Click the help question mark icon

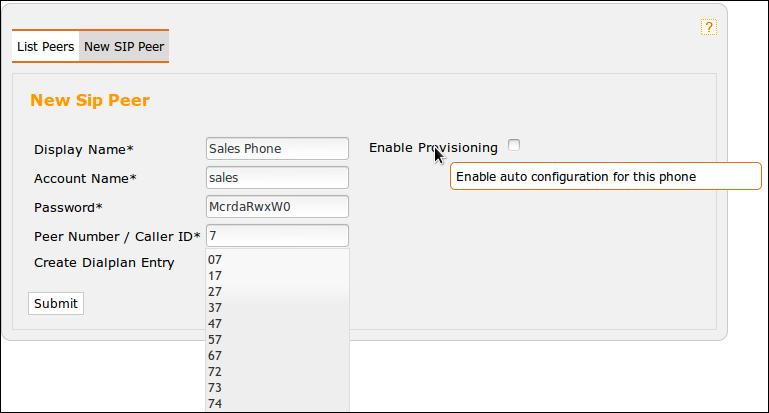tap(709, 28)
